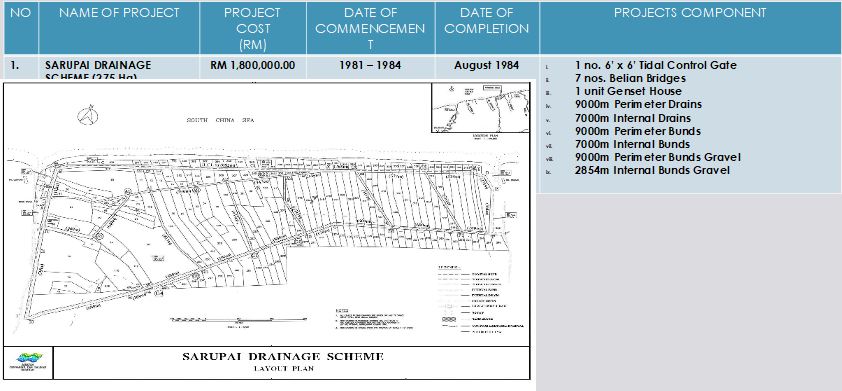Select the SARUPAI DRAINAGE SCHEME title text
This screenshot has height=391, width=842.
pos(283,357)
